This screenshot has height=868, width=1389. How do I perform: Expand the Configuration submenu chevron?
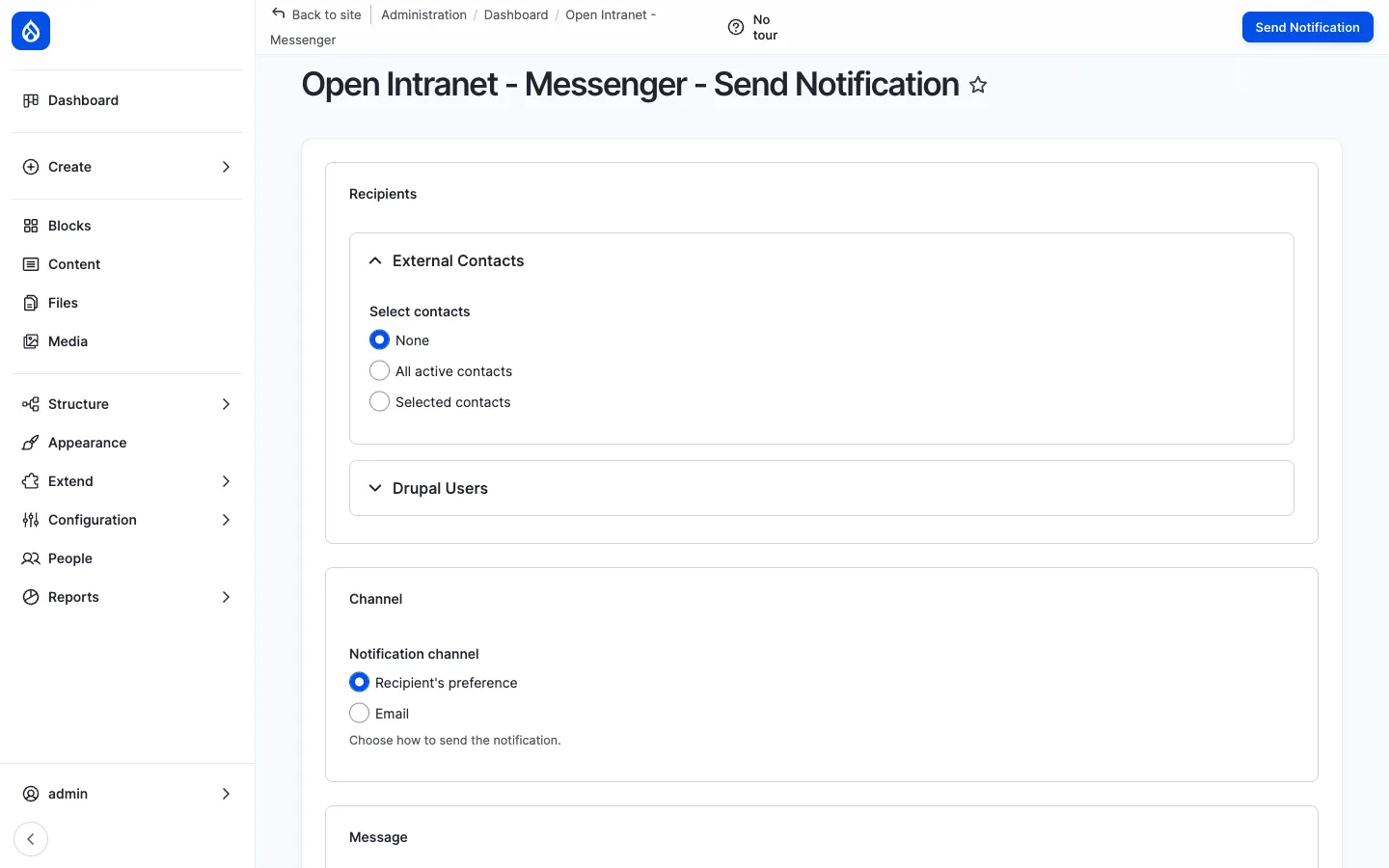click(x=226, y=520)
